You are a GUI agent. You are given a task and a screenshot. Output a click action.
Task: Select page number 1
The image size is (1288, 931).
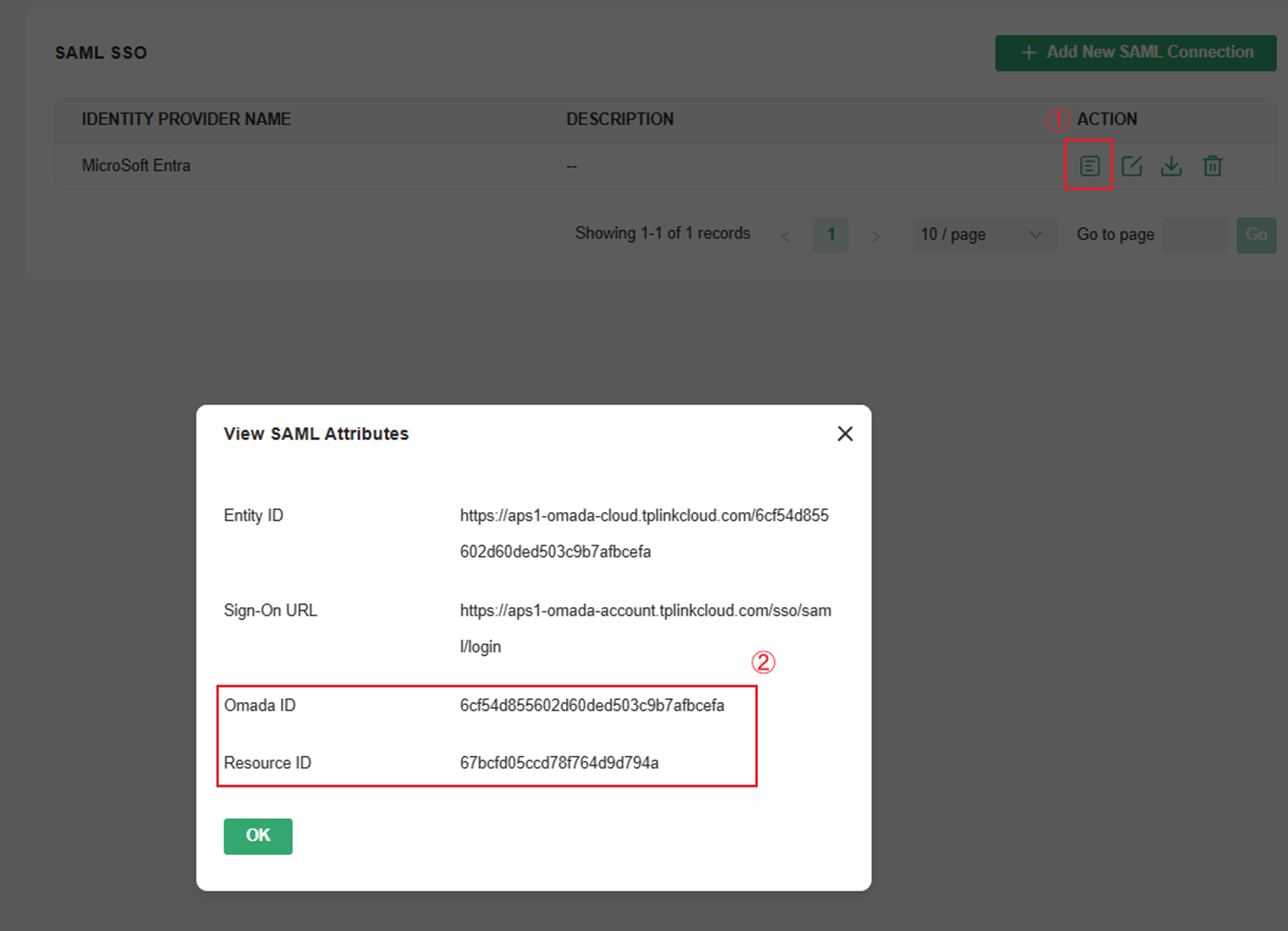click(831, 235)
